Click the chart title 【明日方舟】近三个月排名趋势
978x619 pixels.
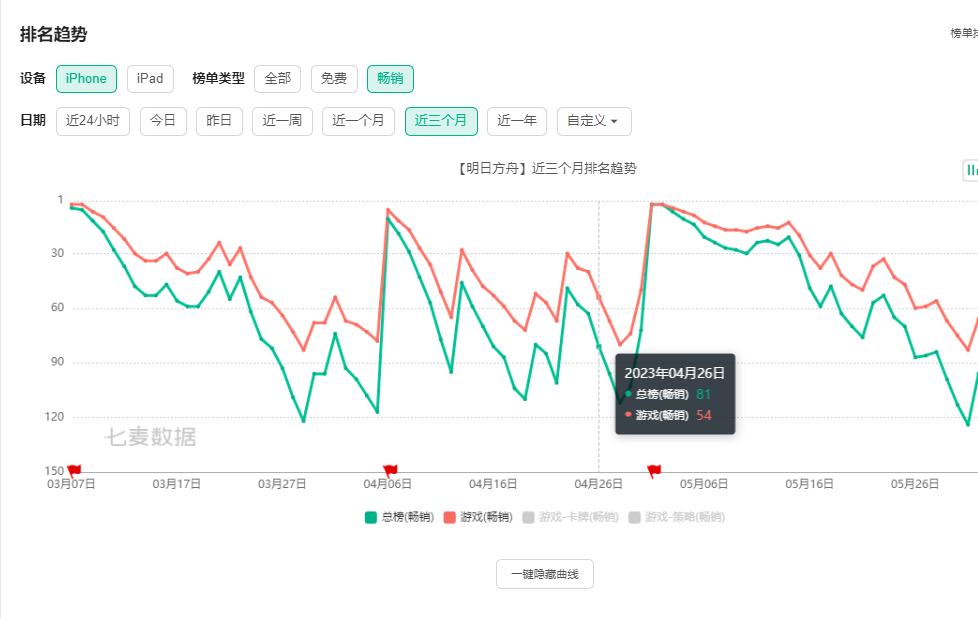pyautogui.click(x=546, y=168)
